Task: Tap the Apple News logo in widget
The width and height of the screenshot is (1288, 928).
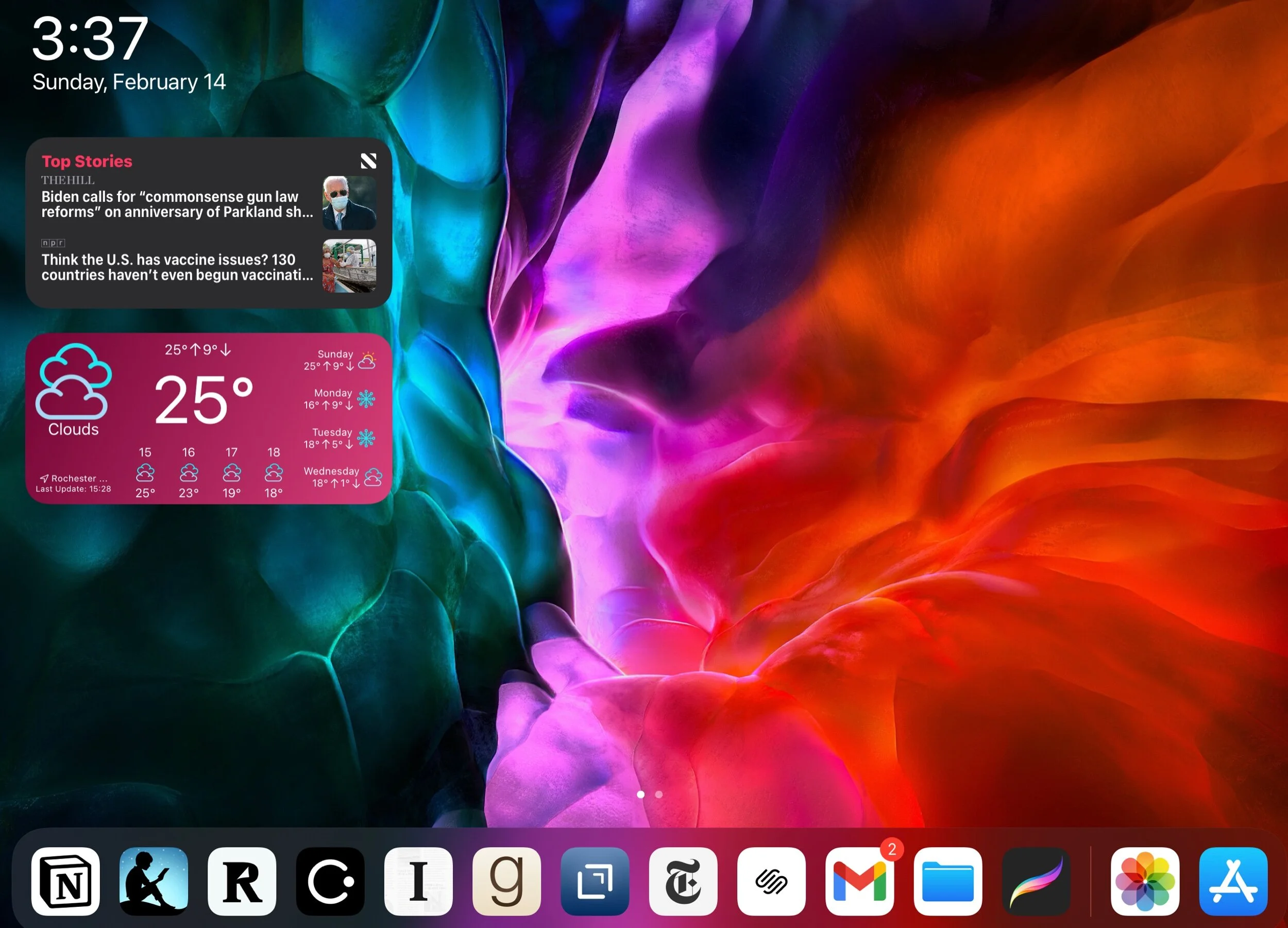Action: 368,161
